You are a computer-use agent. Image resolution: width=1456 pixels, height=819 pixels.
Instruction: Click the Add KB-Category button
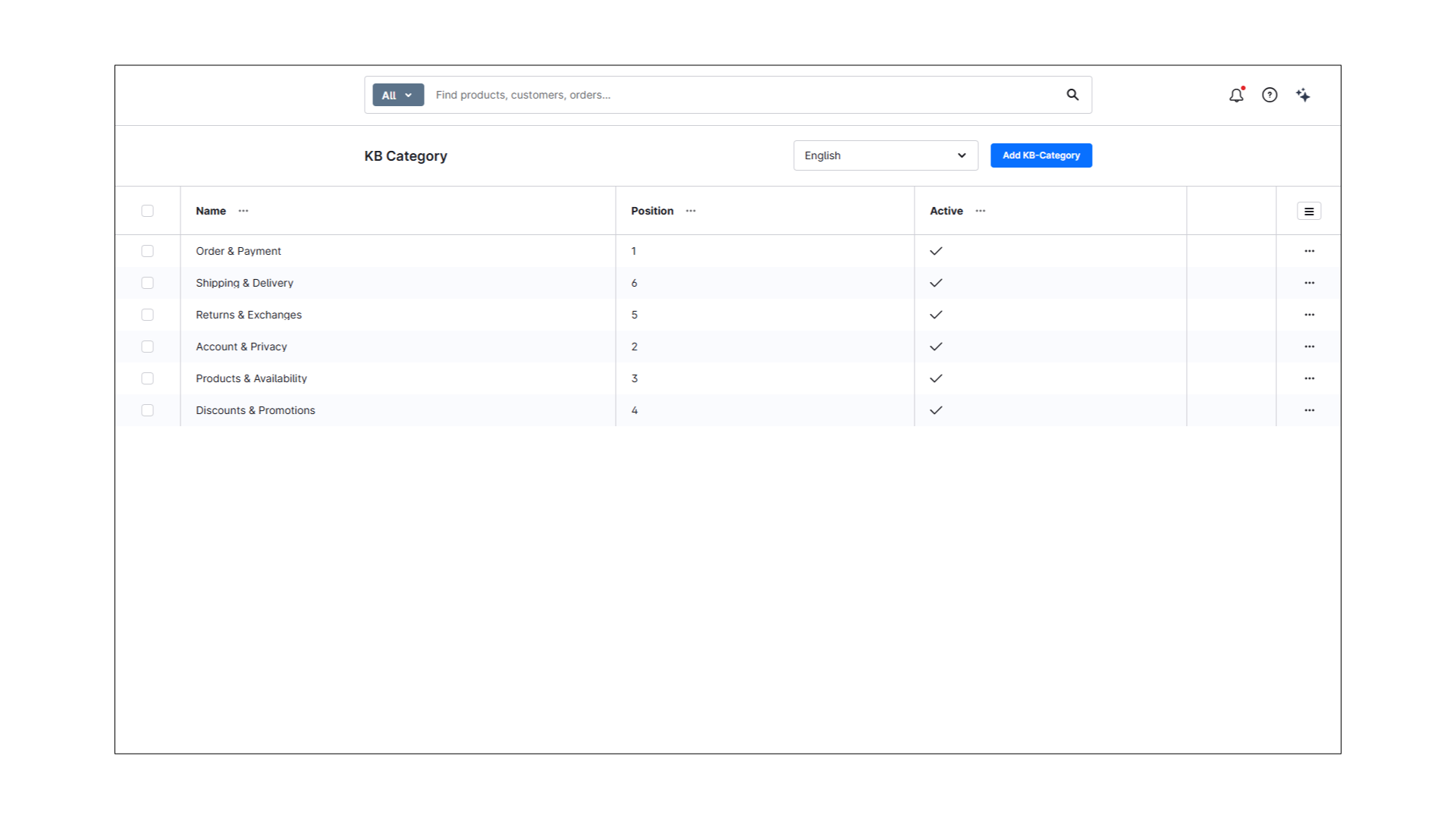[x=1040, y=155]
